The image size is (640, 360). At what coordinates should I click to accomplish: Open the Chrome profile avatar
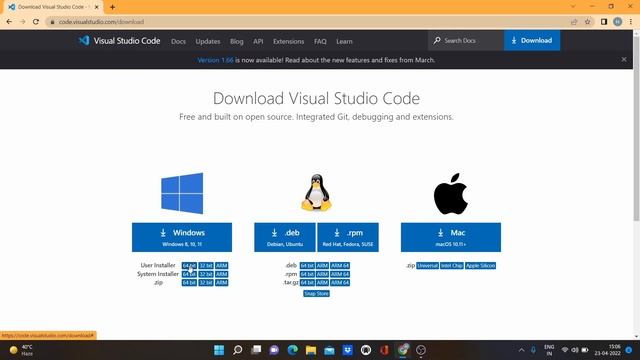click(618, 22)
